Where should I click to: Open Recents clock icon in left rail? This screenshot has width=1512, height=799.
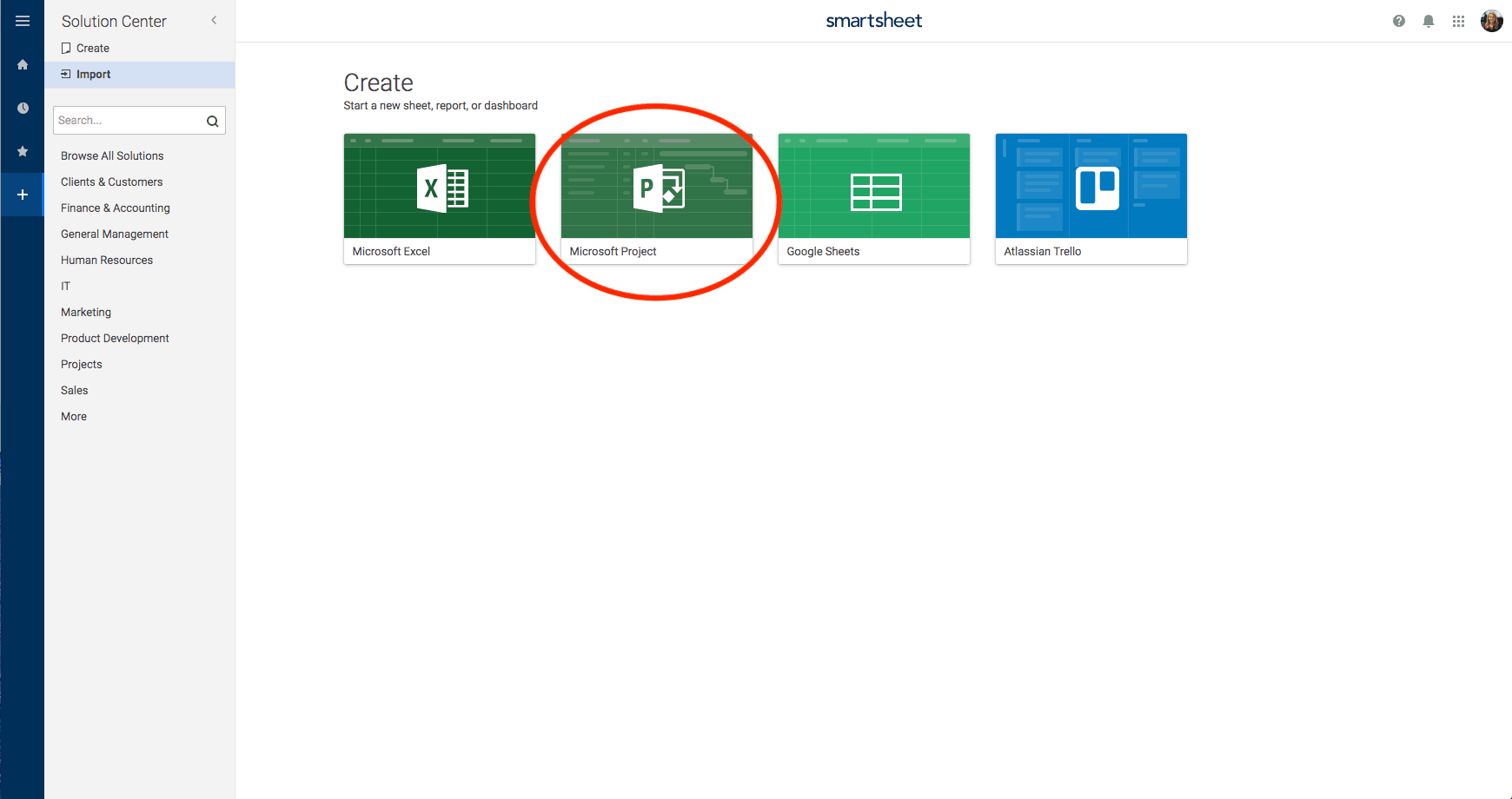coord(23,108)
